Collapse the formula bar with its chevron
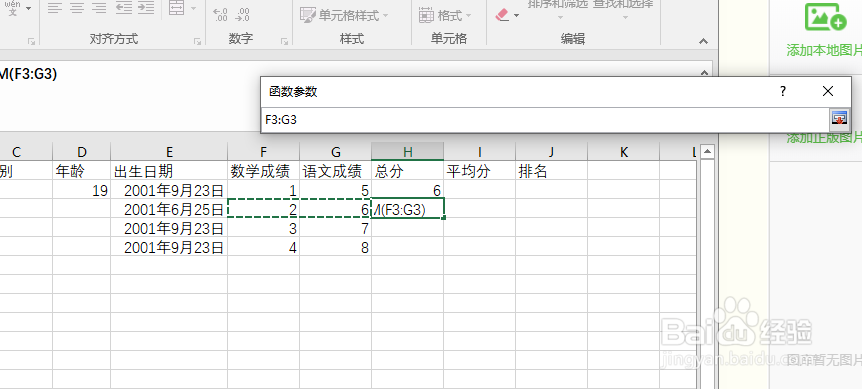862x389 pixels. (704, 73)
